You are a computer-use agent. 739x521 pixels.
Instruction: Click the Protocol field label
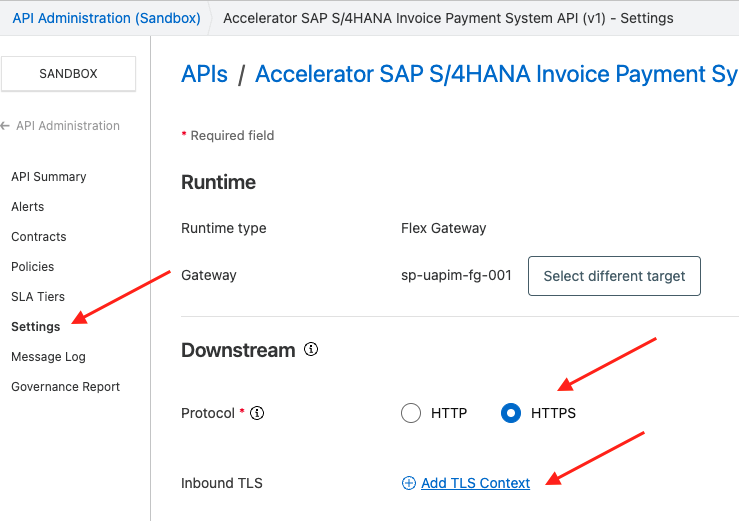pos(208,413)
